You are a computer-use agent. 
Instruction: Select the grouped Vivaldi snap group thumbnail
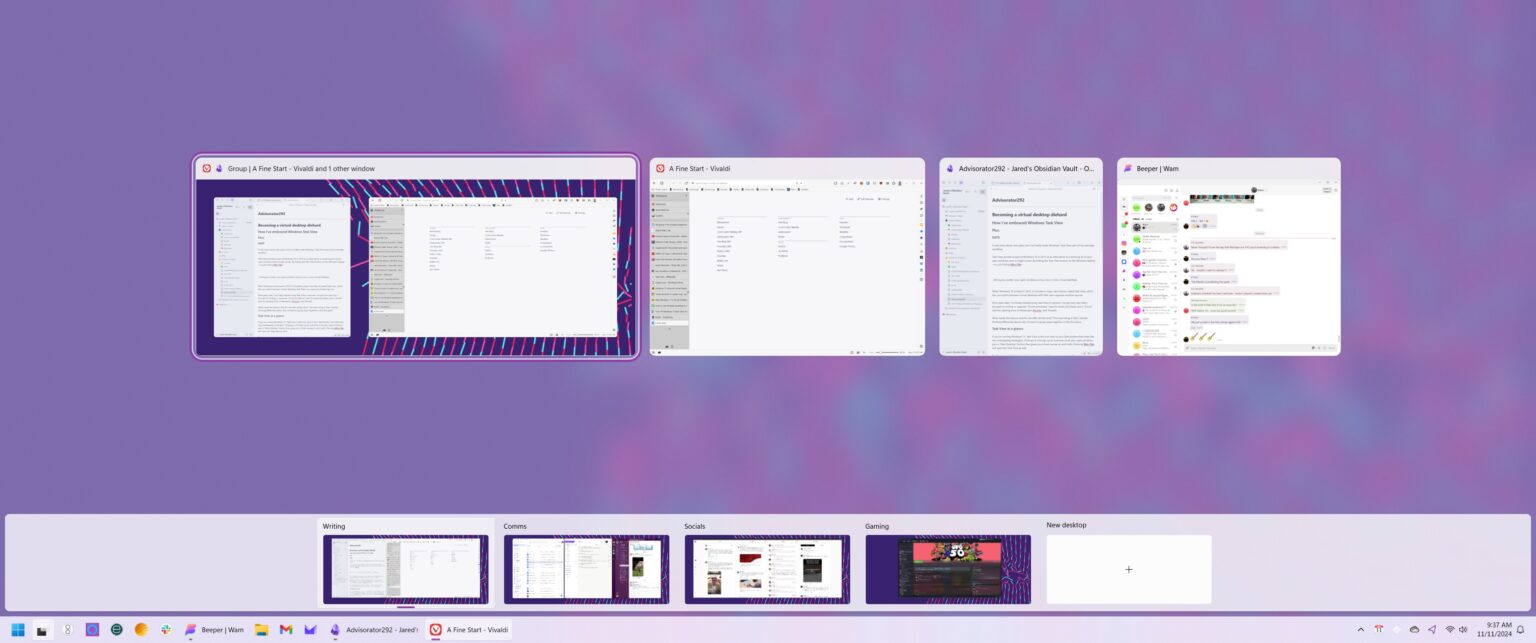(414, 258)
